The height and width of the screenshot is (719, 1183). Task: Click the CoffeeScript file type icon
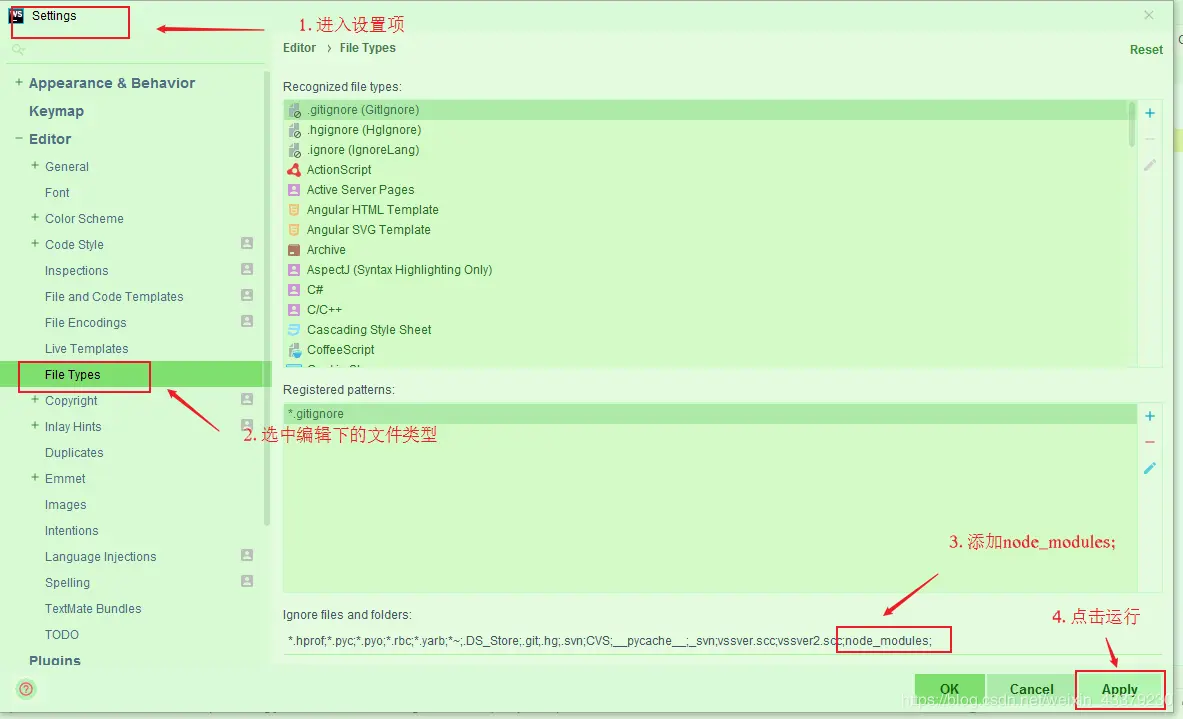295,350
